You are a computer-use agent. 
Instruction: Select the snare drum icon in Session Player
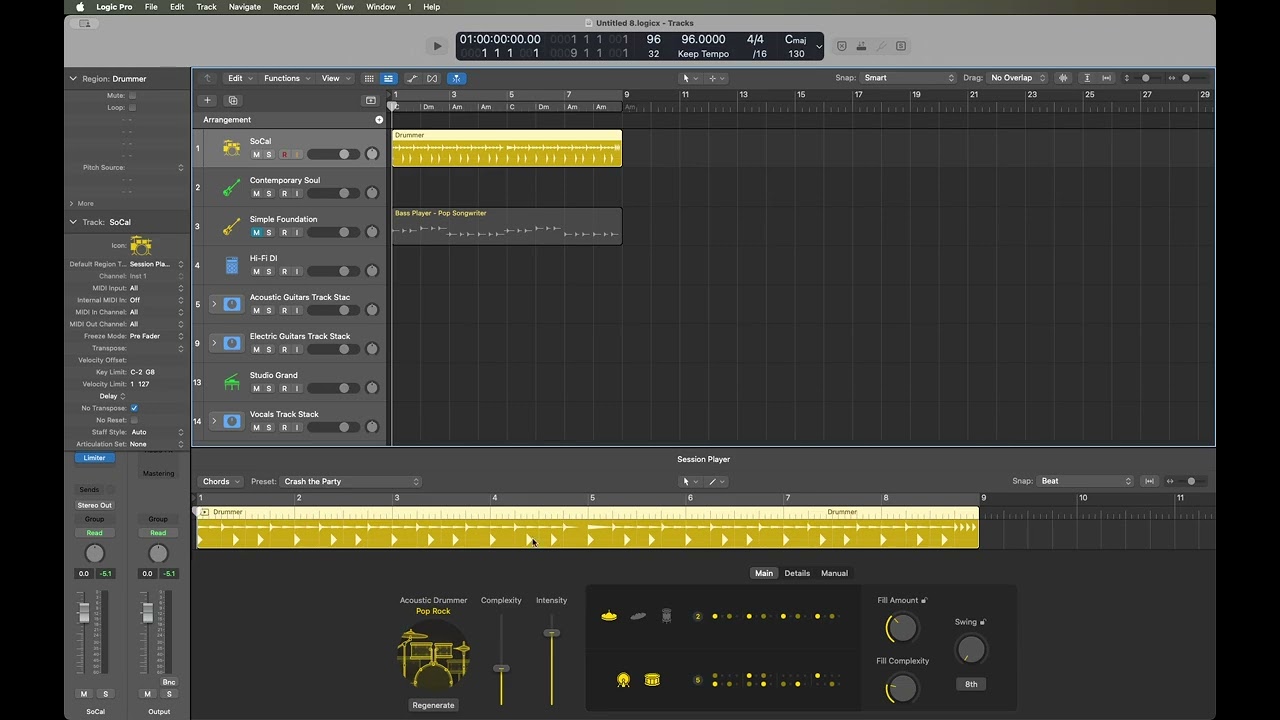coord(652,680)
